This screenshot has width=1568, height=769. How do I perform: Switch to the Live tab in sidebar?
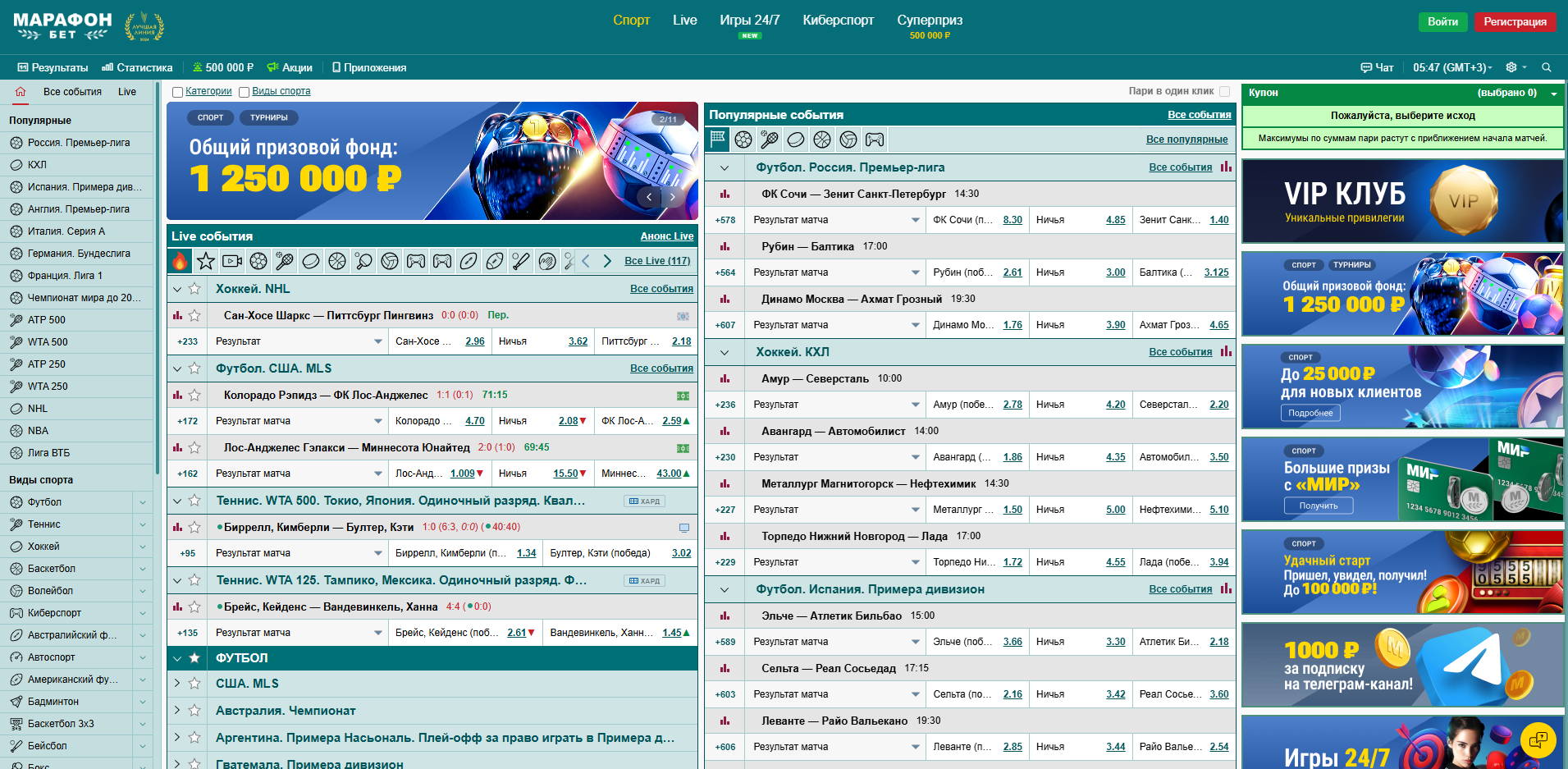click(x=126, y=92)
